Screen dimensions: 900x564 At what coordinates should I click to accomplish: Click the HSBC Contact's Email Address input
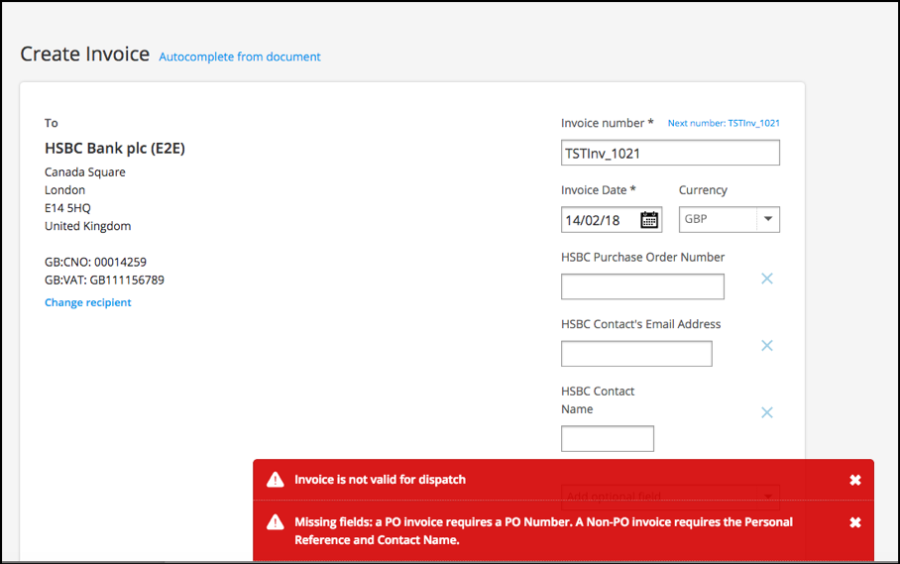[x=637, y=353]
